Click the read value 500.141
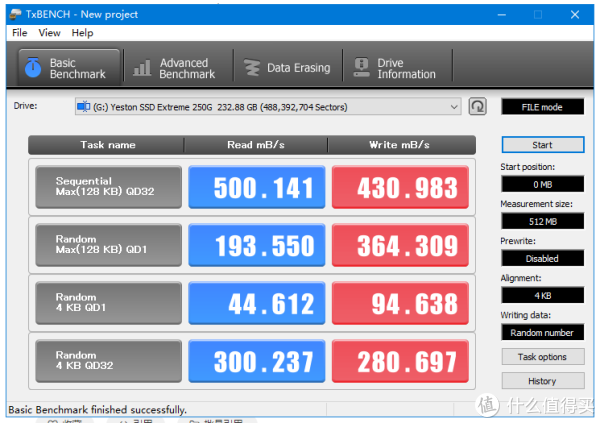The height and width of the screenshot is (423, 600). (x=257, y=187)
